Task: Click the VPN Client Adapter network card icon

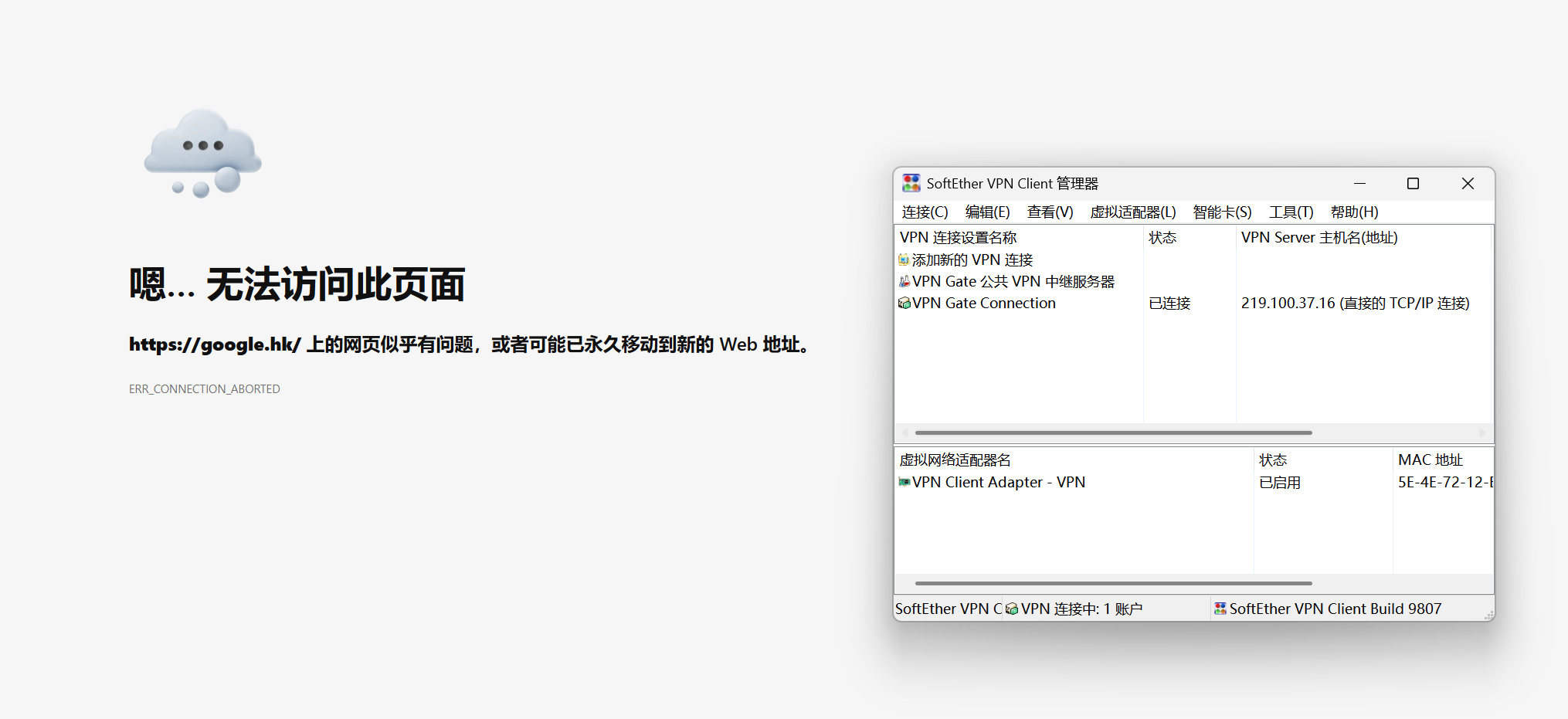Action: [904, 483]
